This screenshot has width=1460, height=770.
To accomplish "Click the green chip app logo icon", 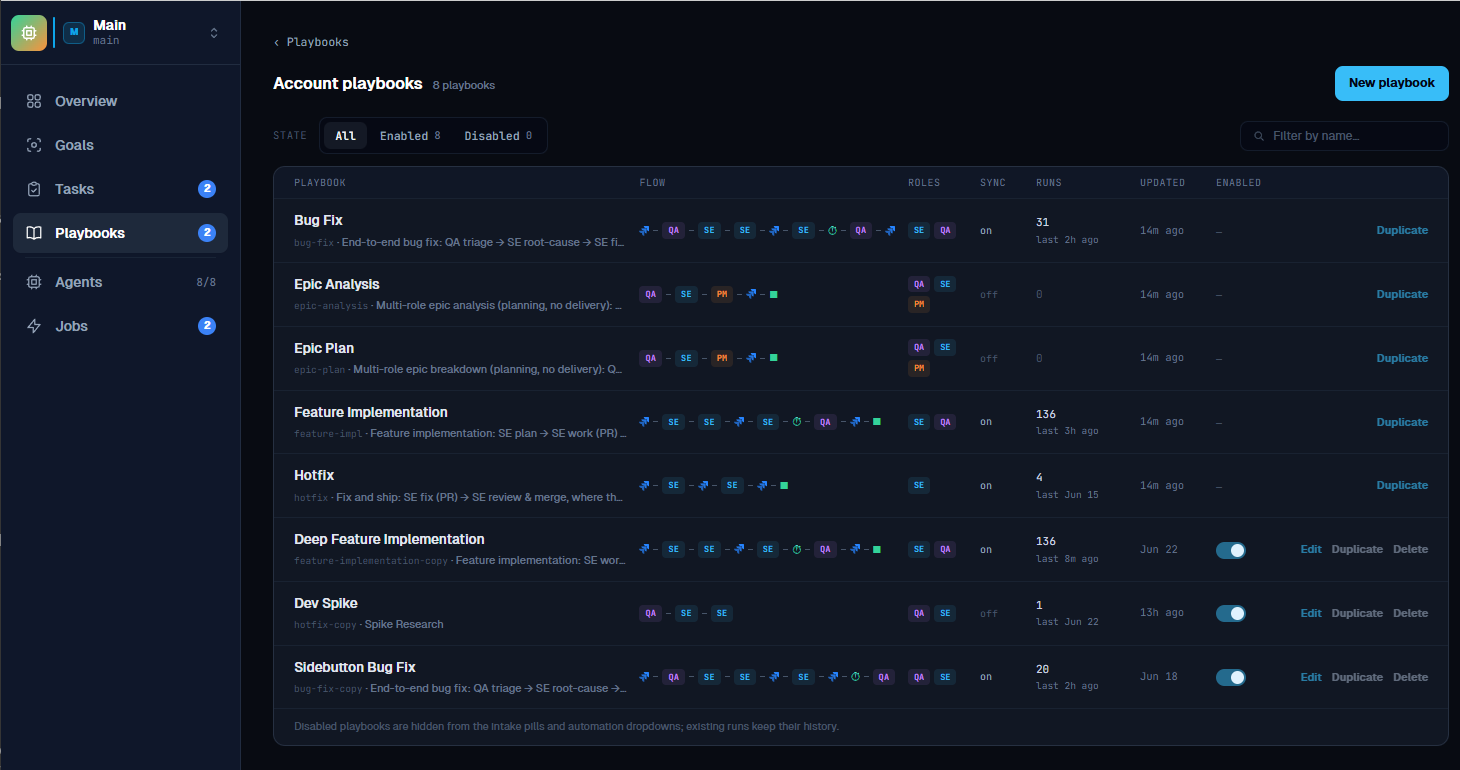I will tap(29, 33).
